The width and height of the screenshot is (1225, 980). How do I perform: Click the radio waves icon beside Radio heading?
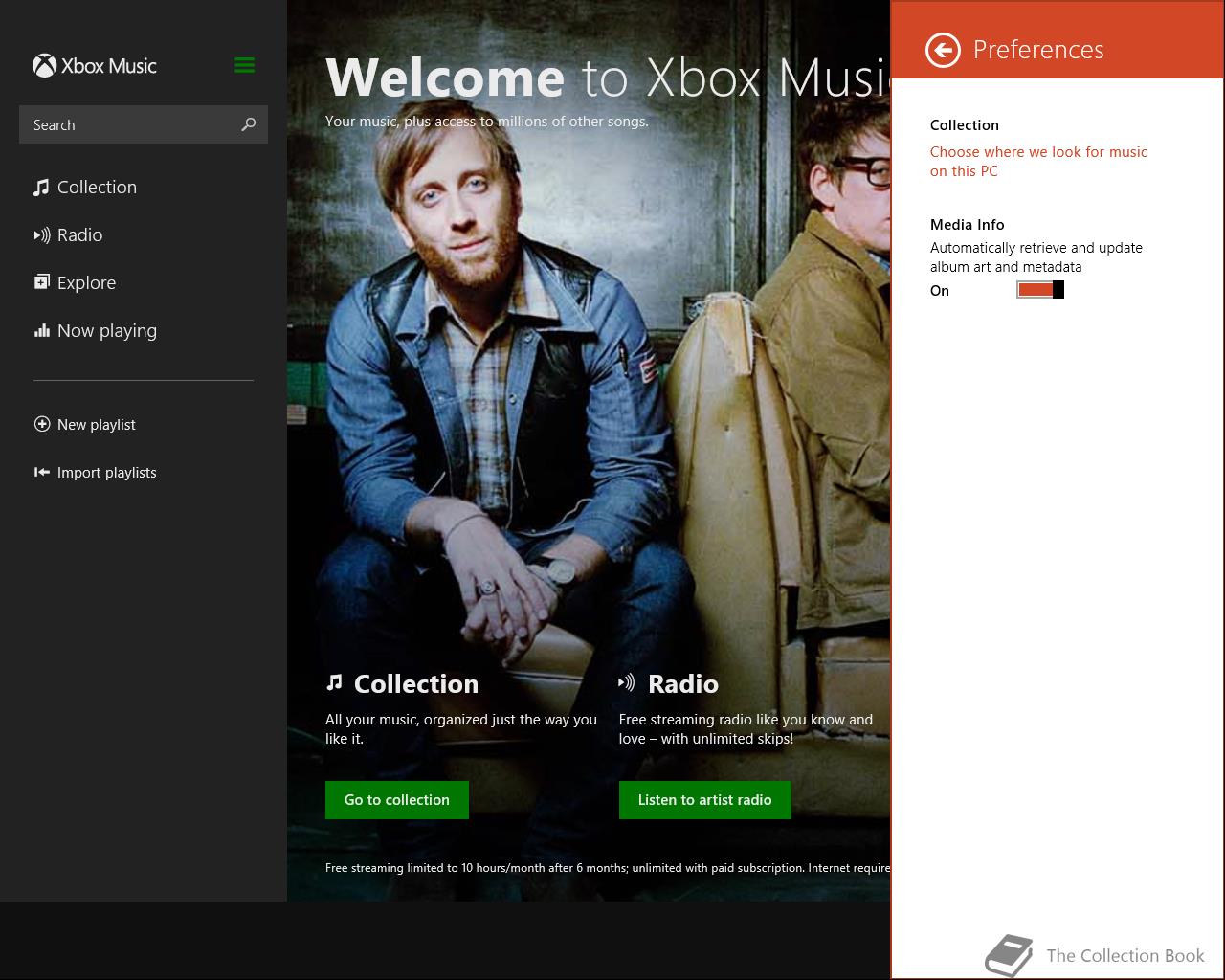tap(627, 682)
